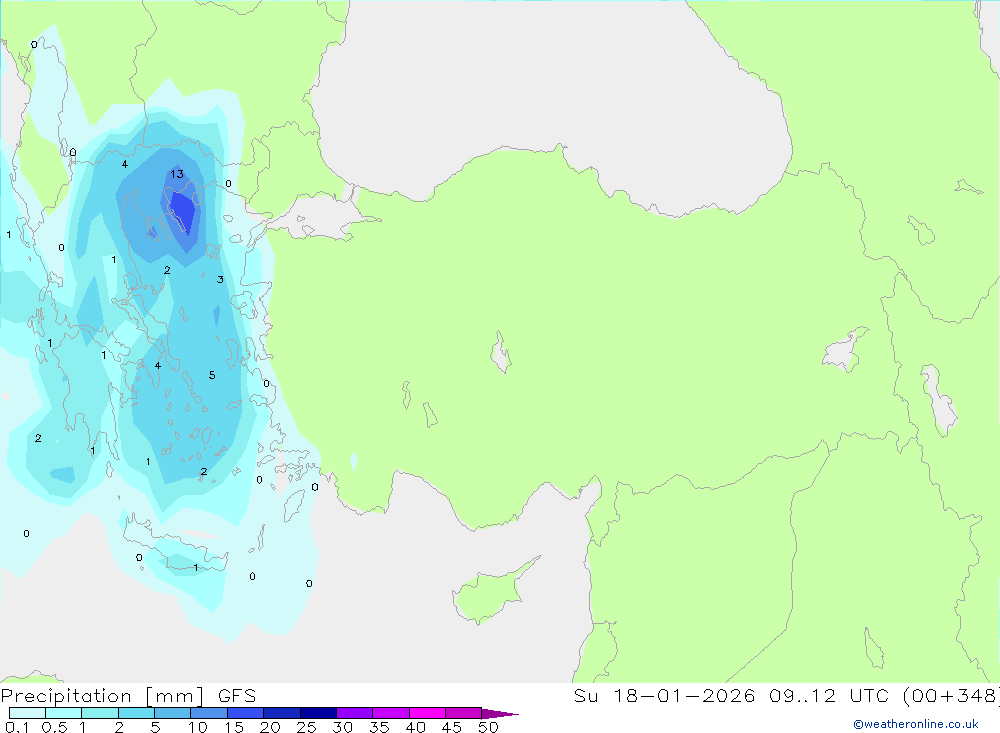
Task: Click the 10–15 mm blue legend swatch
Action: pyautogui.click(x=209, y=713)
